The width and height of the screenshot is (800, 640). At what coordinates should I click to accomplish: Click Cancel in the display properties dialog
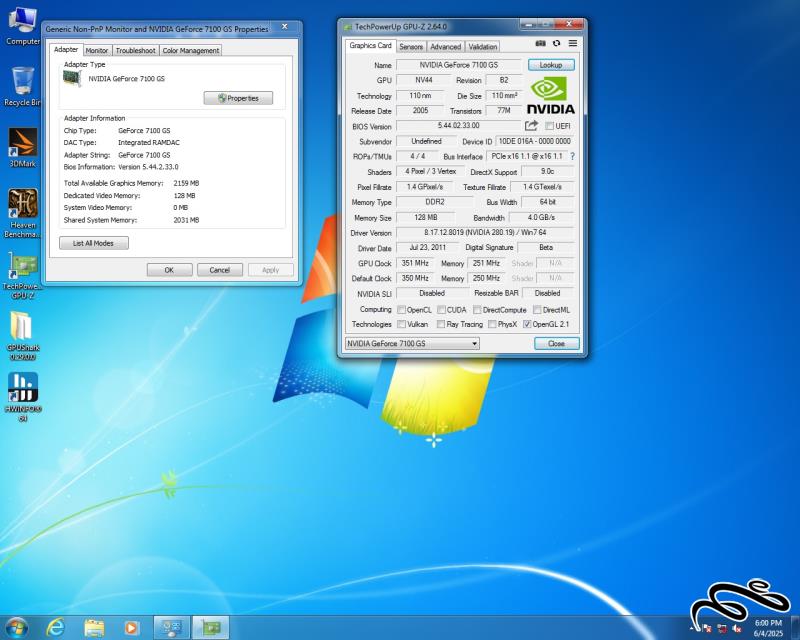[x=219, y=270]
